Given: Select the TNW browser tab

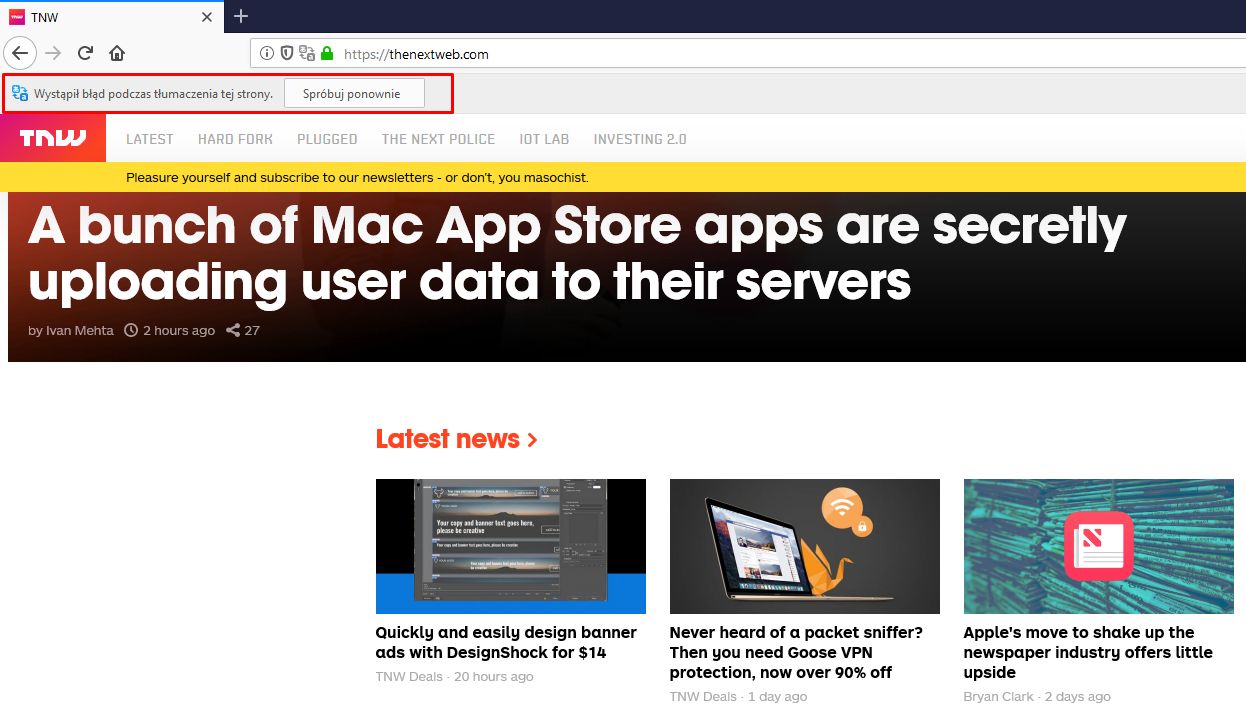Looking at the screenshot, I should (x=110, y=17).
